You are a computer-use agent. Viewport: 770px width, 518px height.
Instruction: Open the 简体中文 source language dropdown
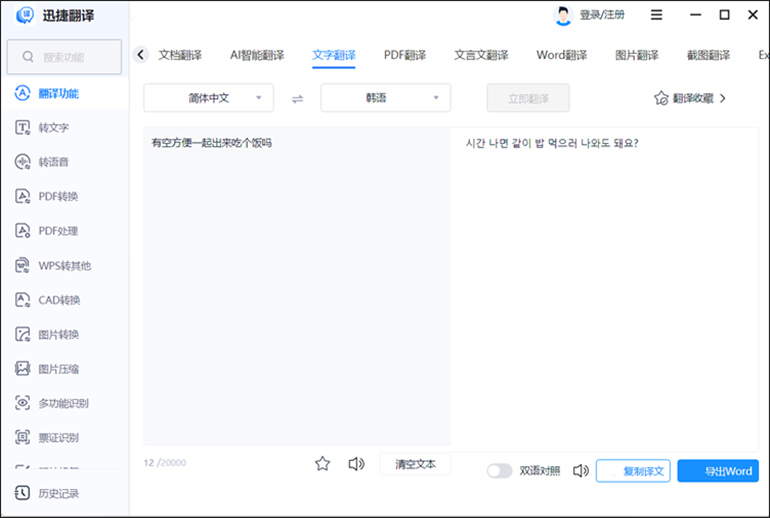tap(209, 98)
